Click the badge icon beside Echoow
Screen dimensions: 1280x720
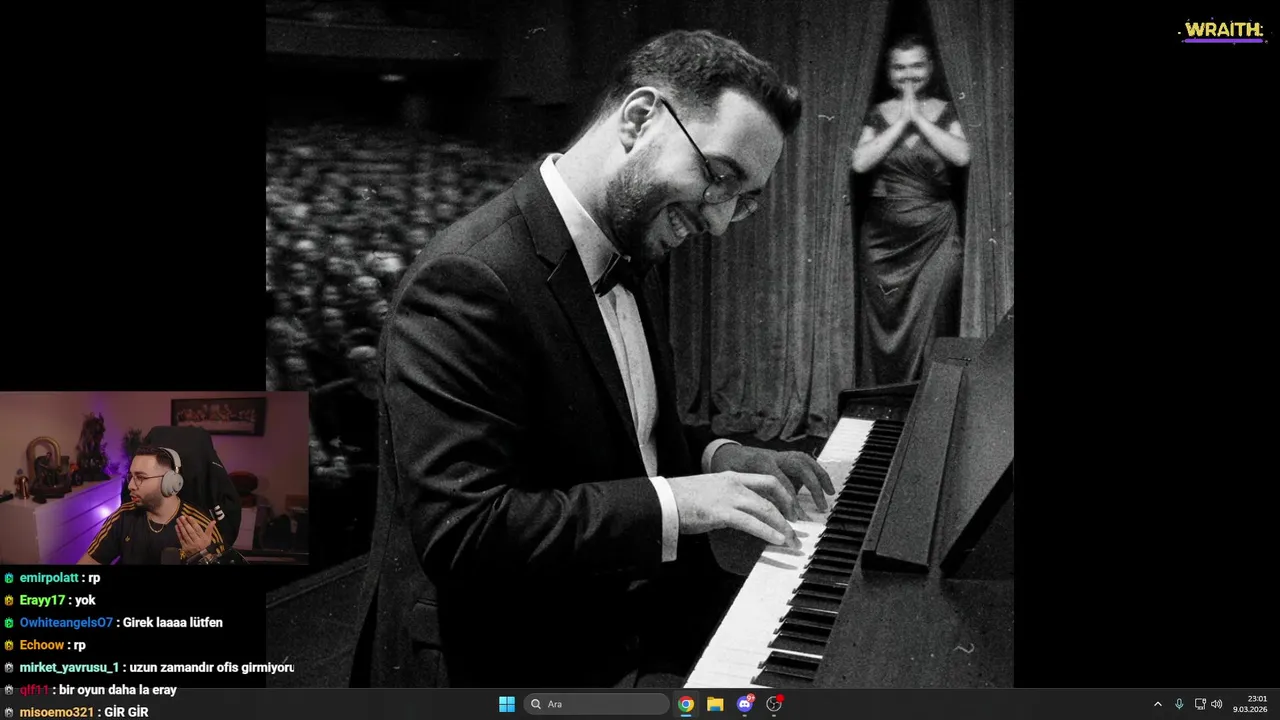click(x=9, y=645)
